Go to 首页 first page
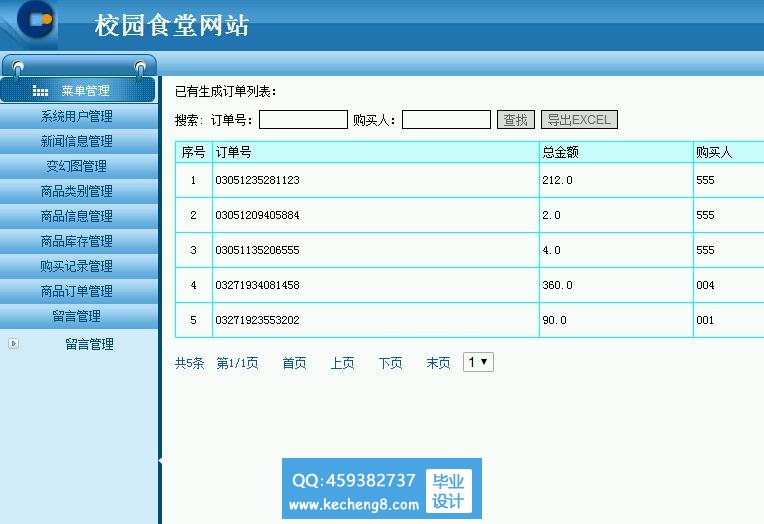The height and width of the screenshot is (524, 764). click(x=294, y=363)
